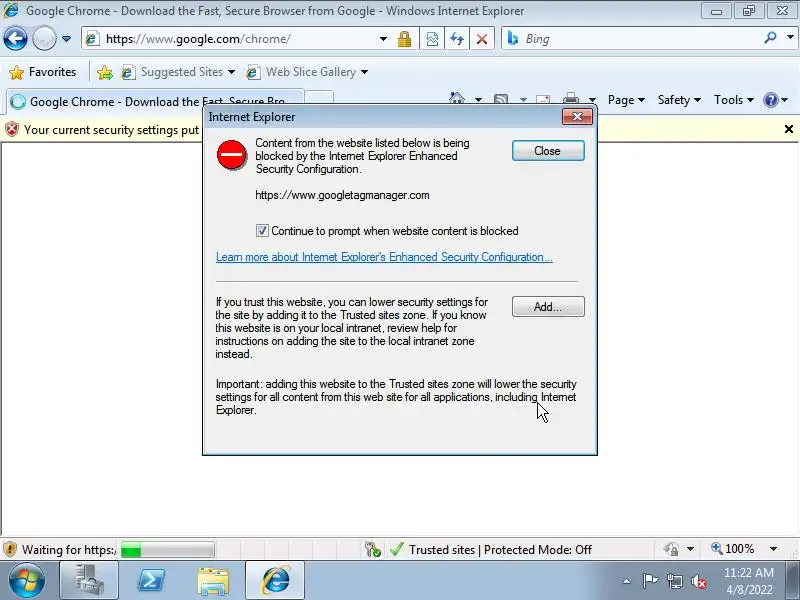Click Trusted sites Protected Mode status text

pyautogui.click(x=500, y=549)
